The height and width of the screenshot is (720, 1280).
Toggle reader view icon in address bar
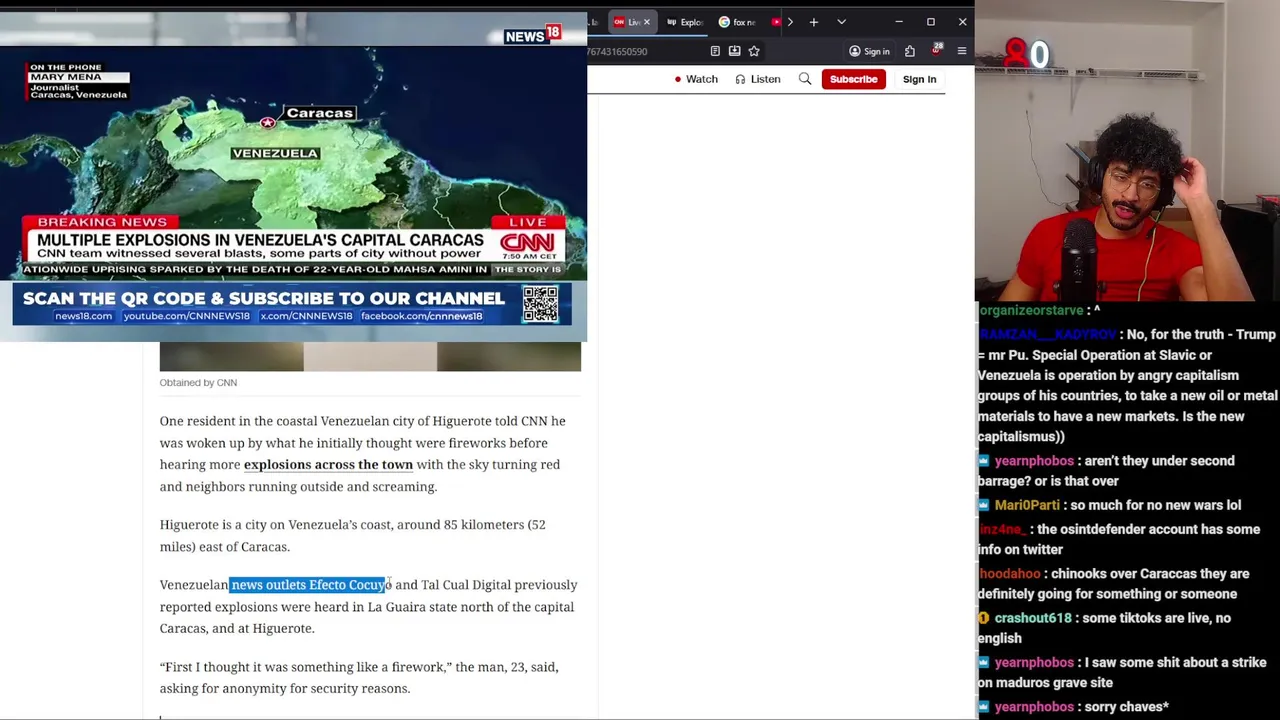pyautogui.click(x=715, y=51)
